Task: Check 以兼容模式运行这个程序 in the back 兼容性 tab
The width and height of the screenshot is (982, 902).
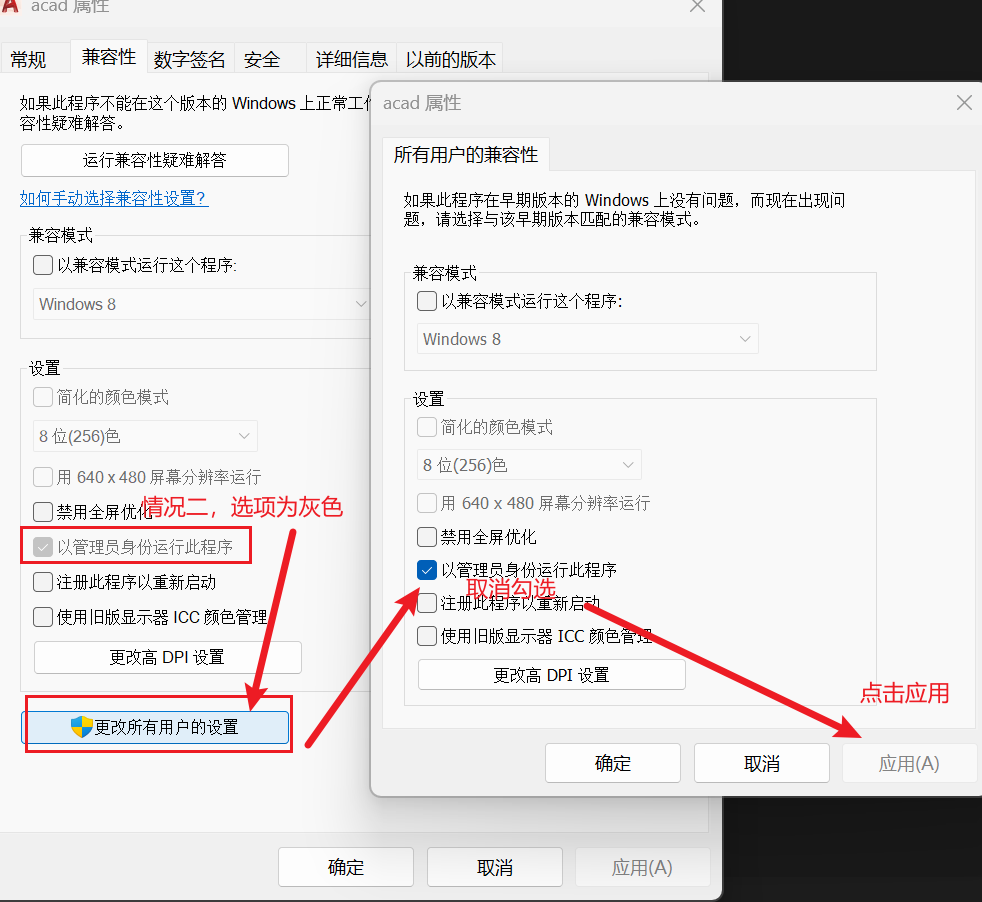Action: pyautogui.click(x=43, y=265)
